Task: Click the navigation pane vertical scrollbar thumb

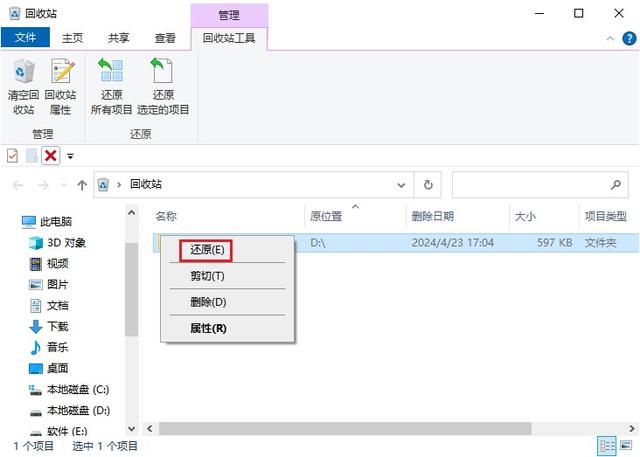Action: 131,289
